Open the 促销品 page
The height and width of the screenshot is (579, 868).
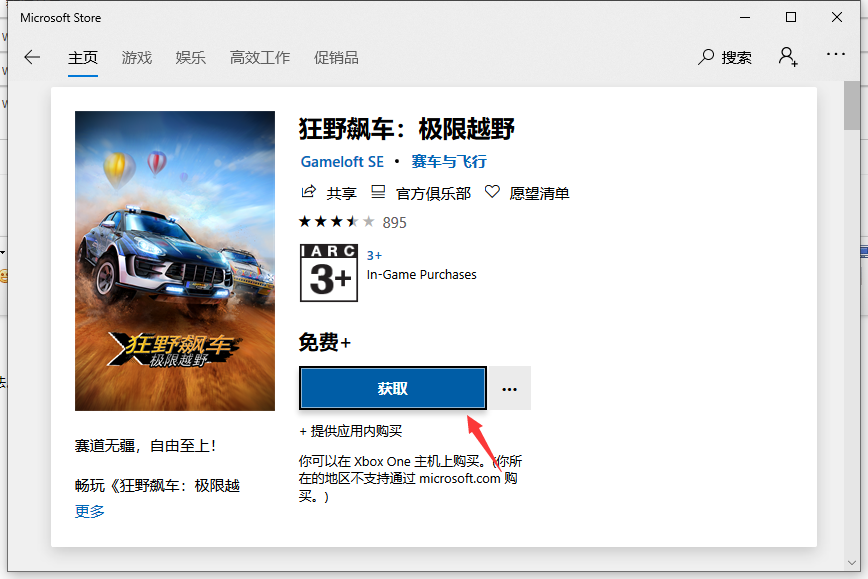point(336,57)
